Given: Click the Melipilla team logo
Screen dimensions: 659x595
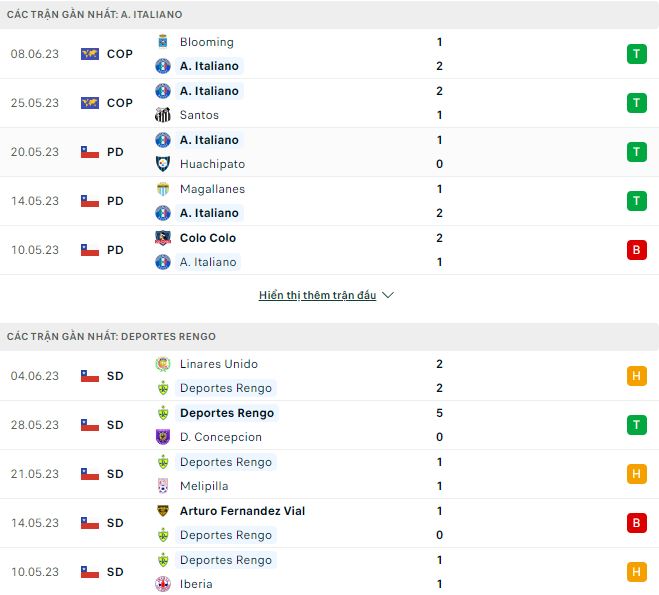Looking at the screenshot, I should pyautogui.click(x=163, y=486).
